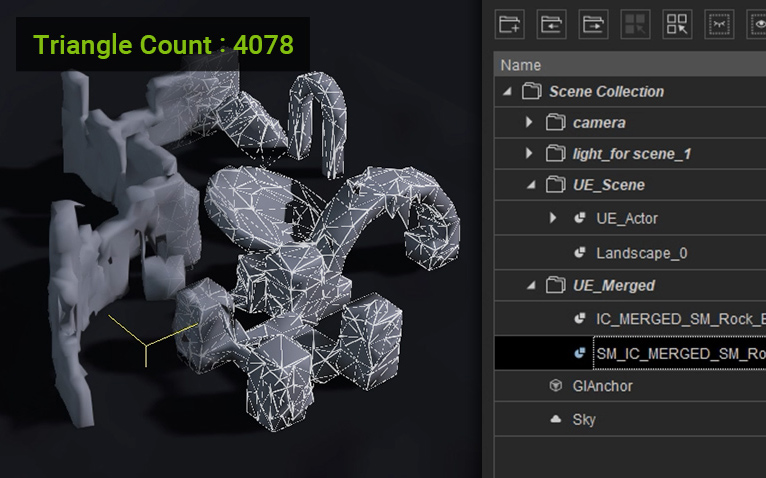Click the select objects grid cursor icon
This screenshot has width=766, height=478.
point(677,24)
